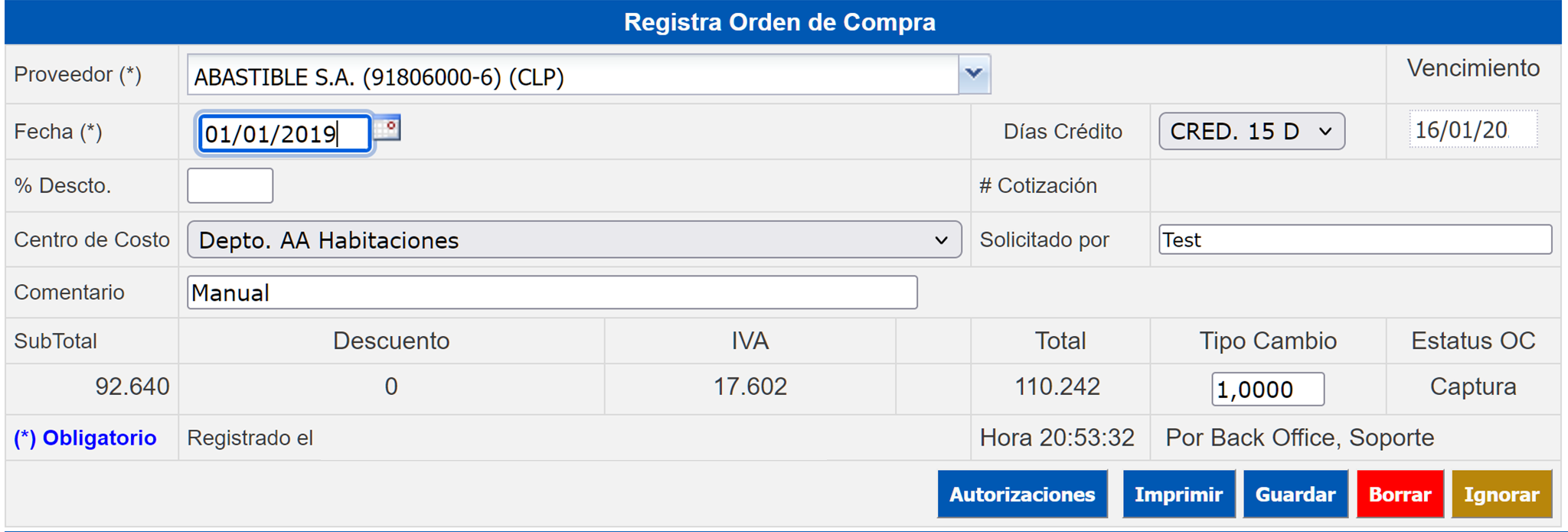The image size is (1568, 532).
Task: Click the % Descto. input box
Action: click(230, 186)
